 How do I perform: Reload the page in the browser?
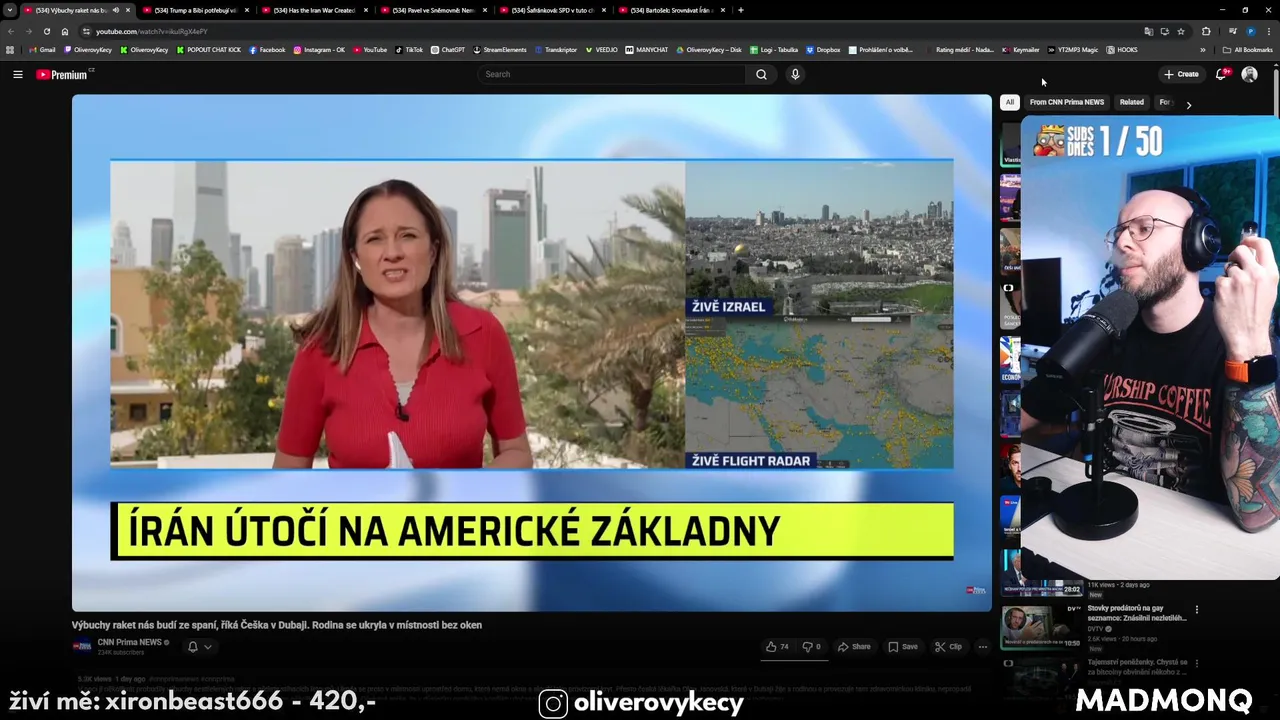[46, 31]
